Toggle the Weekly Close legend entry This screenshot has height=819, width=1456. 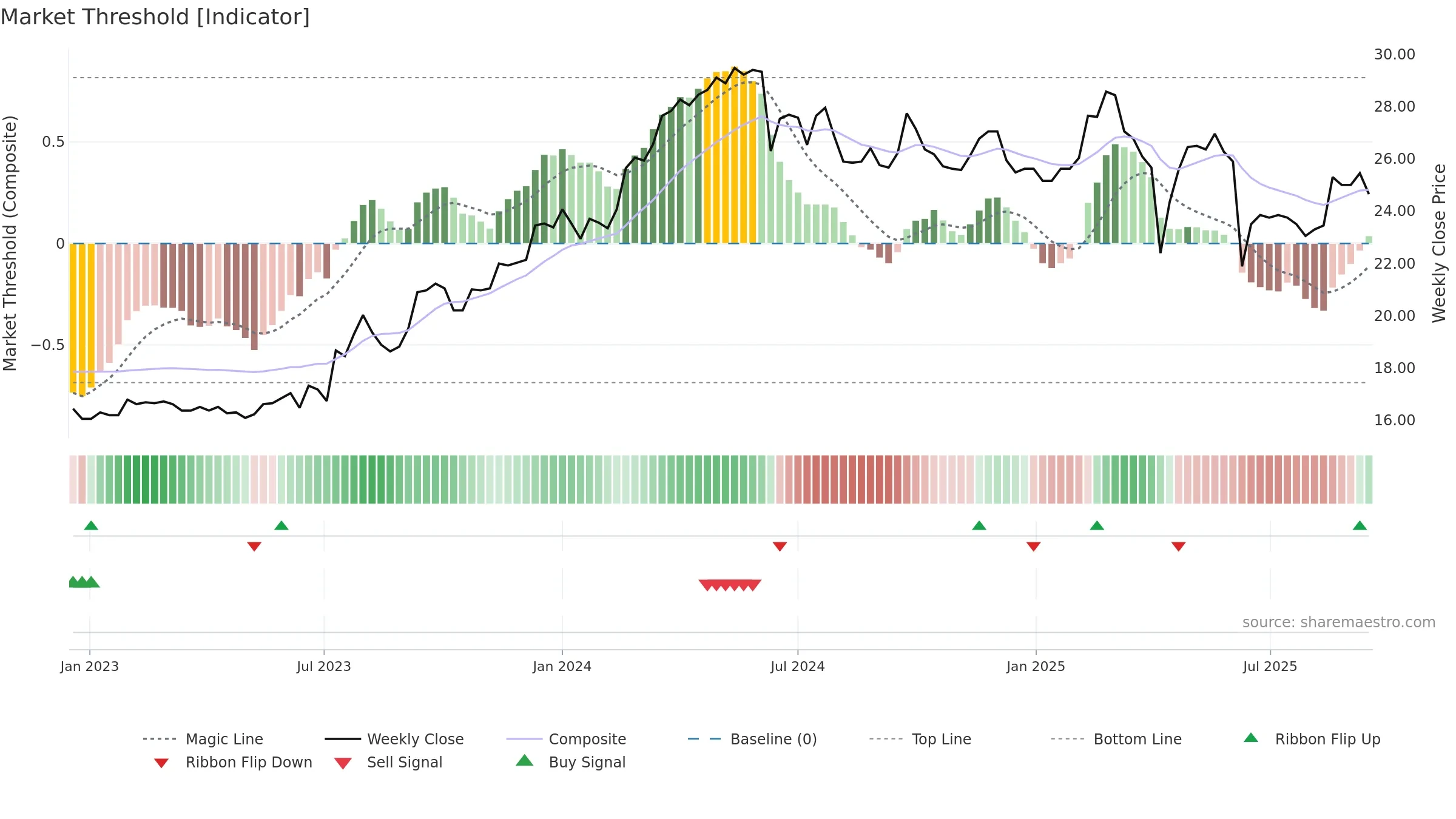[x=394, y=739]
